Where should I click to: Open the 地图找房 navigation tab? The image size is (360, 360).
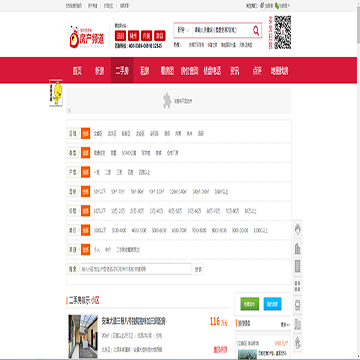[279, 71]
